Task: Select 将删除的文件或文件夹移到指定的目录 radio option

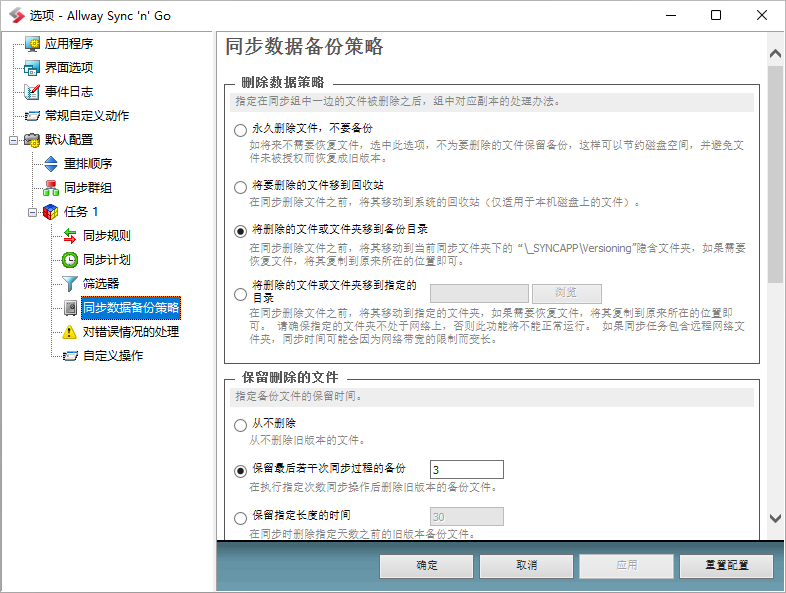Action: (240, 294)
